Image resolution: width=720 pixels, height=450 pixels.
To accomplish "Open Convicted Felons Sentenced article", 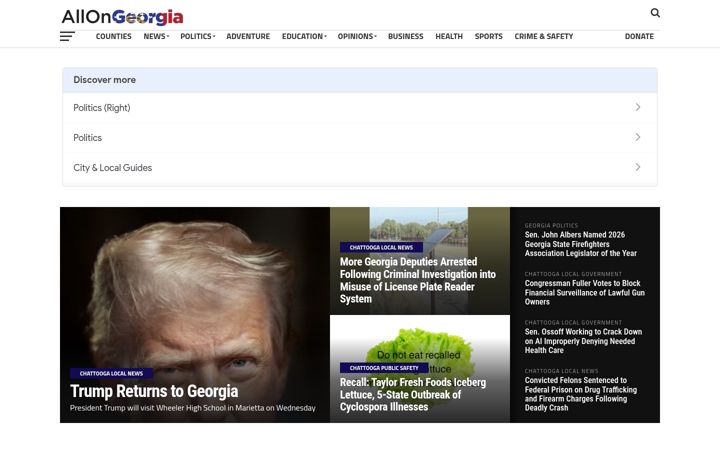I will click(x=581, y=394).
